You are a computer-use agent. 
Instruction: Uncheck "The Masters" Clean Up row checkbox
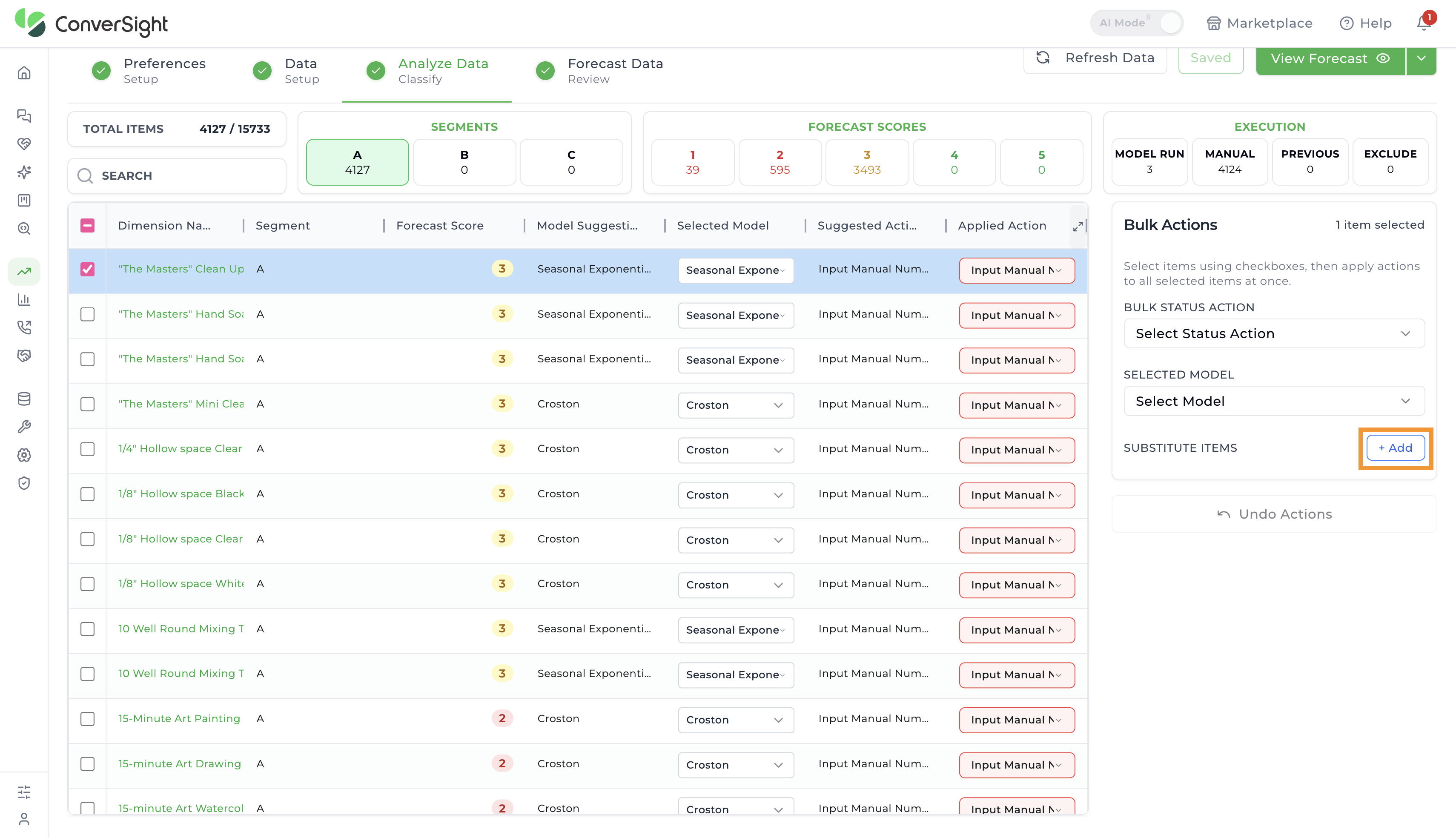[87, 270]
